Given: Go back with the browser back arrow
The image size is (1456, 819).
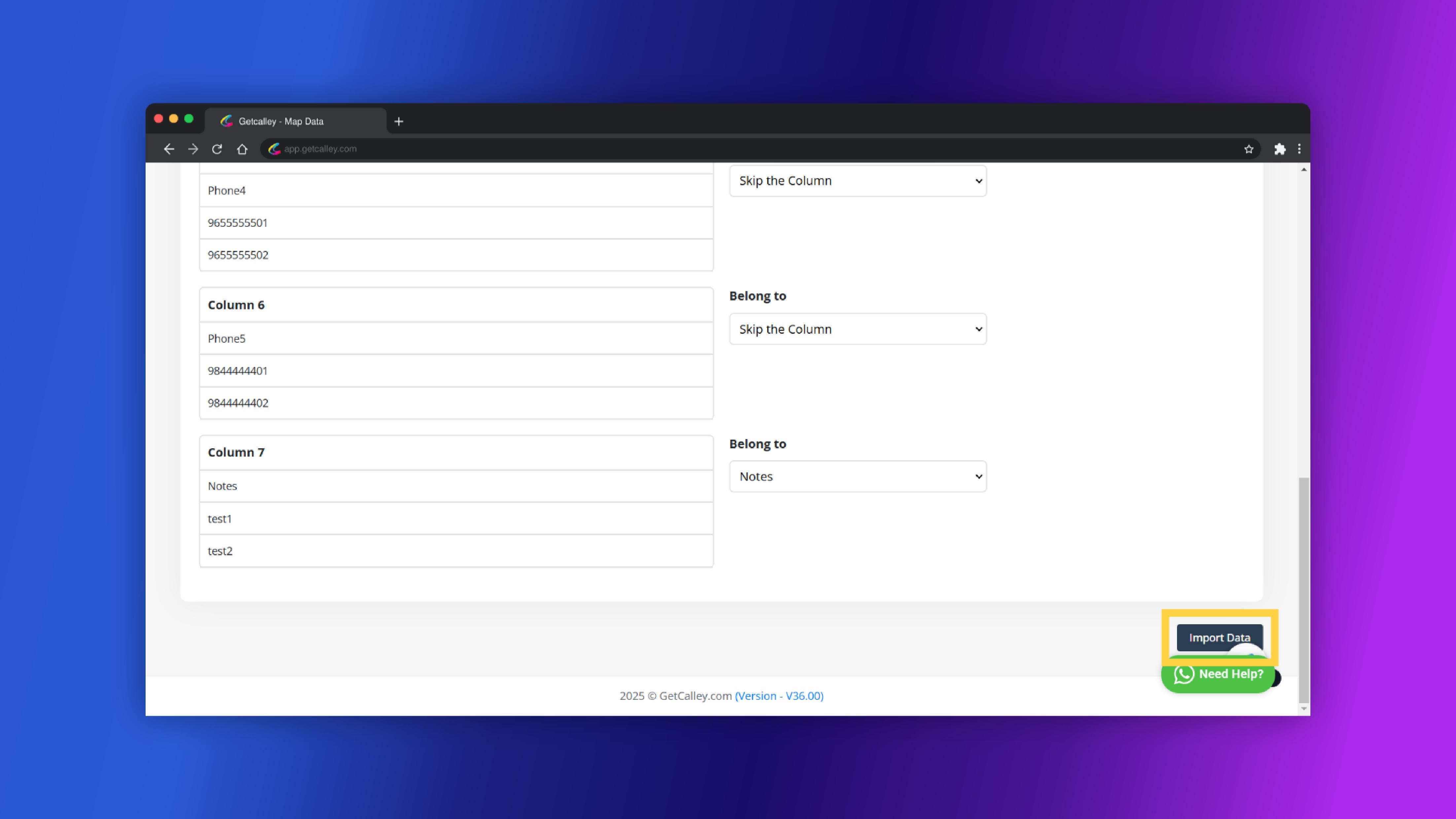Looking at the screenshot, I should click(x=168, y=149).
